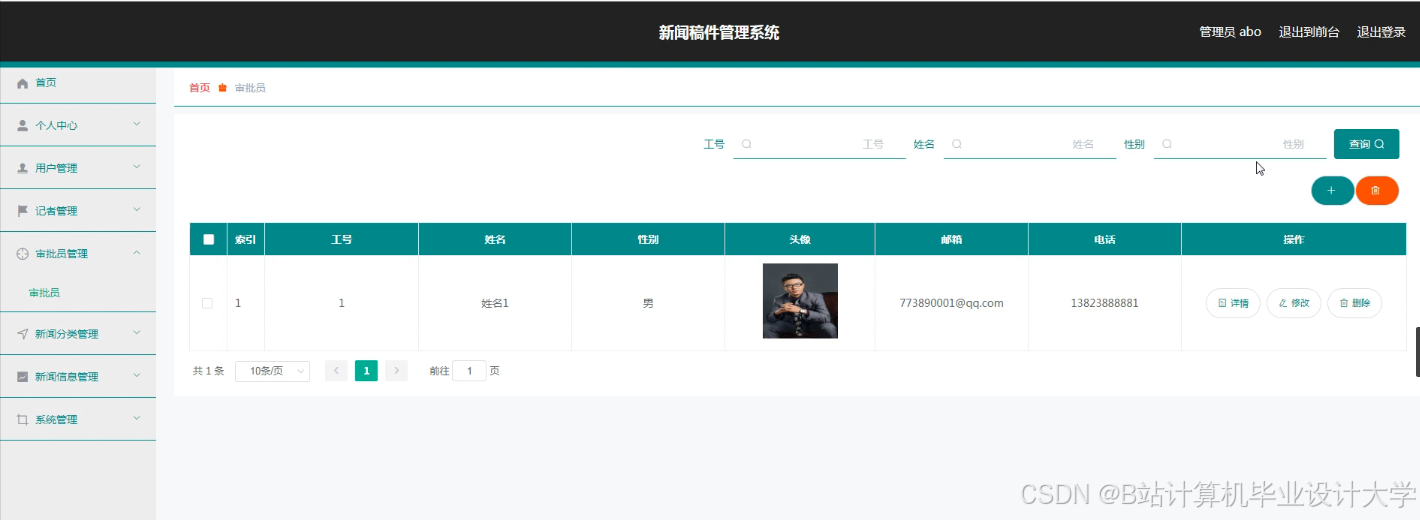Expand the 系统管理 menu chevron
Screen dimensions: 1420x520
pyautogui.click(x=137, y=418)
